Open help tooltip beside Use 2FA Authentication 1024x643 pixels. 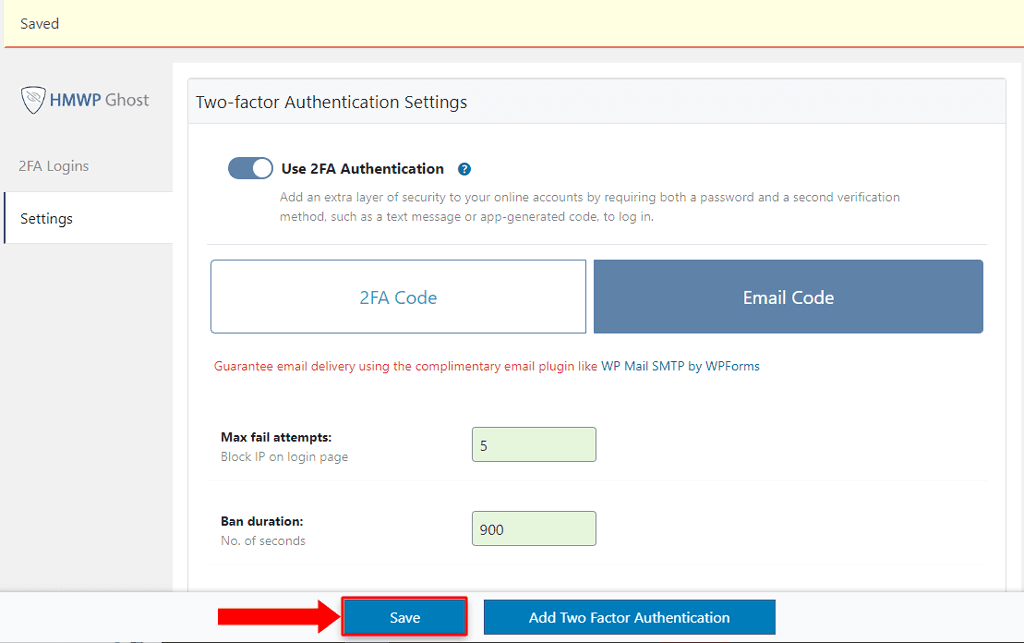tap(464, 169)
